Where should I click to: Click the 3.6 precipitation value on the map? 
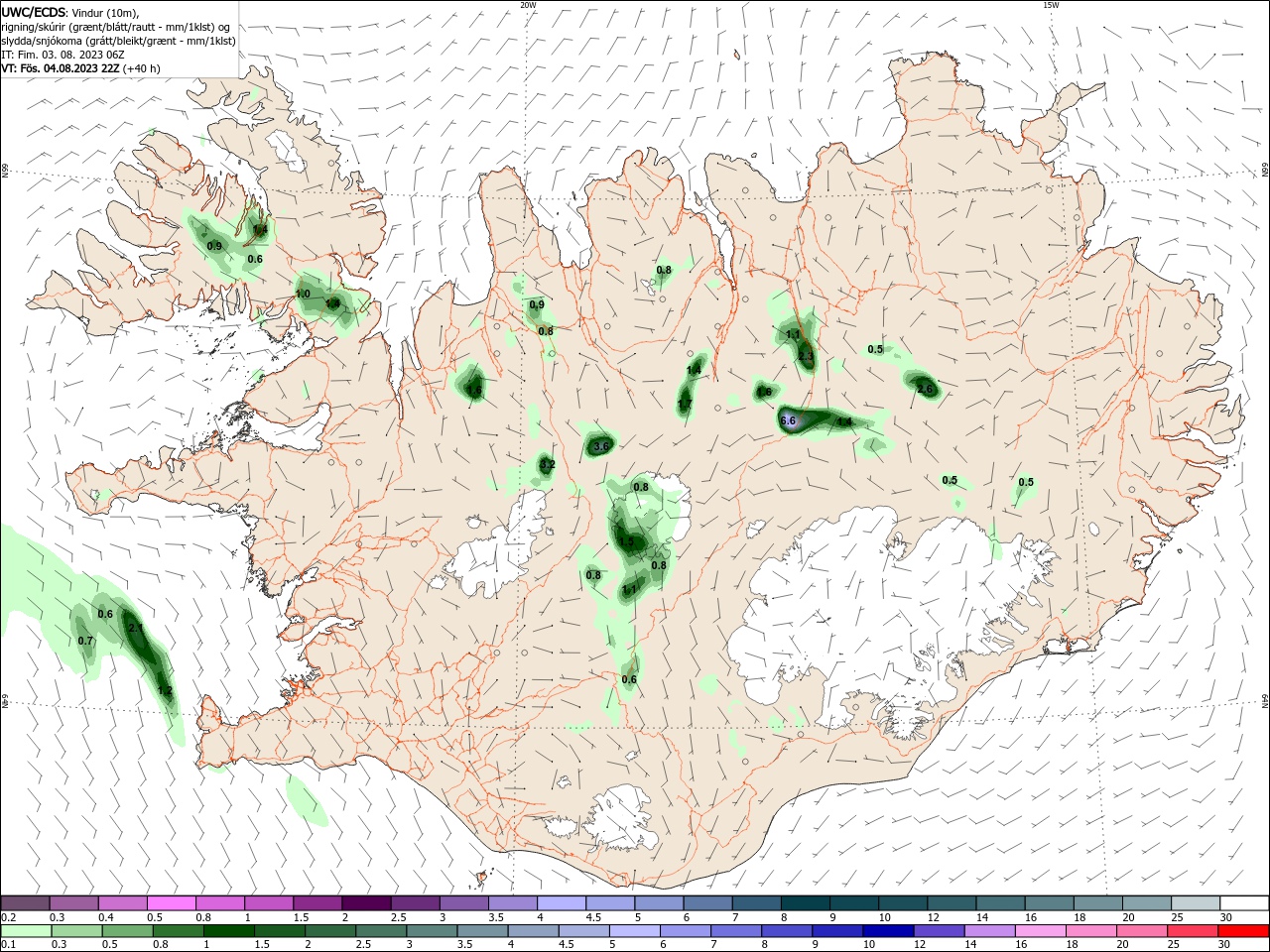[x=601, y=447]
